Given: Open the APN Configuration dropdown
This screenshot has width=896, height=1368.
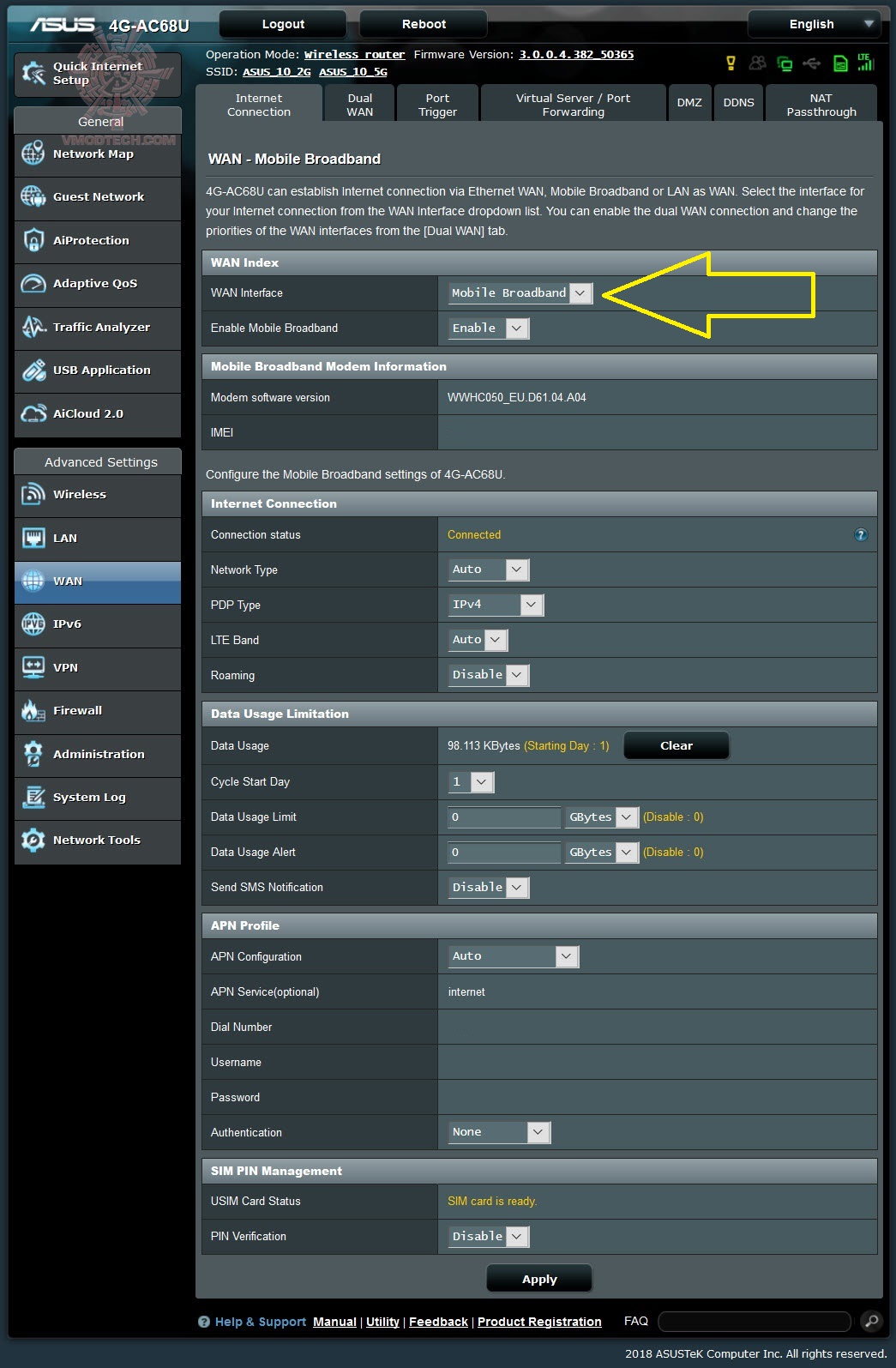Looking at the screenshot, I should [x=514, y=956].
